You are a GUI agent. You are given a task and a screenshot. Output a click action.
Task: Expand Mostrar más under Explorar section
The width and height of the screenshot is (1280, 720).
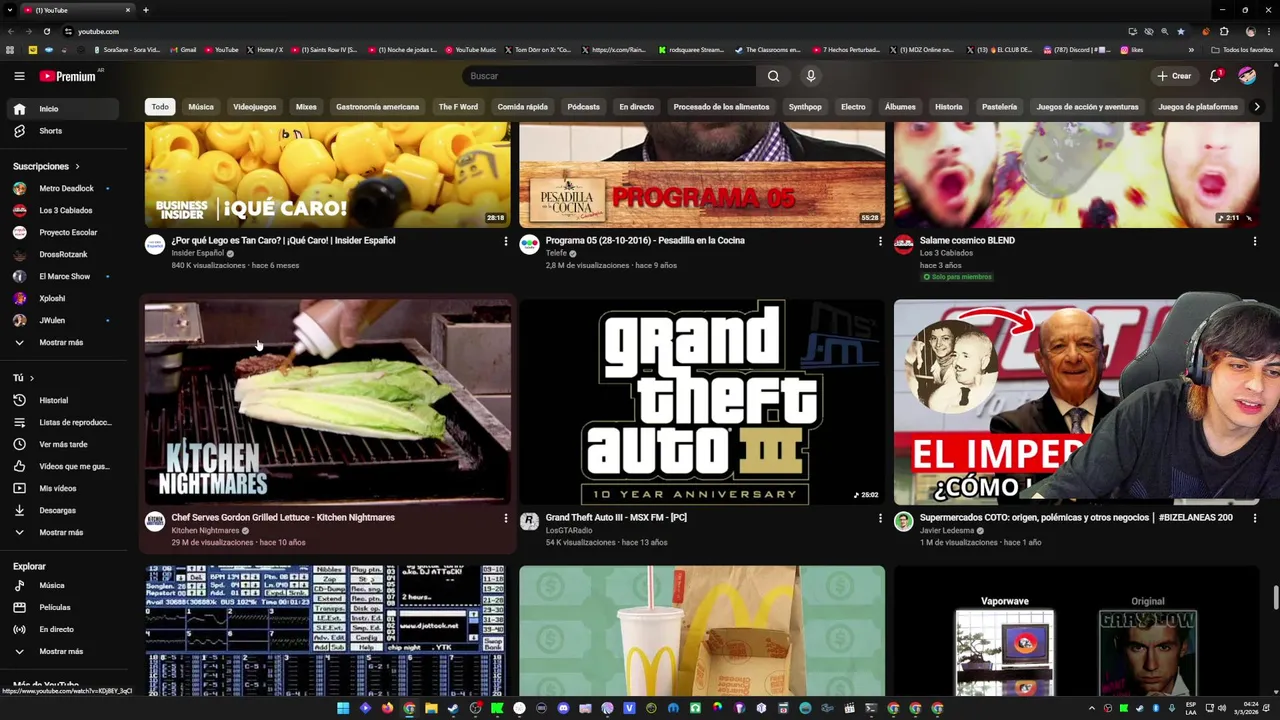pos(65,651)
